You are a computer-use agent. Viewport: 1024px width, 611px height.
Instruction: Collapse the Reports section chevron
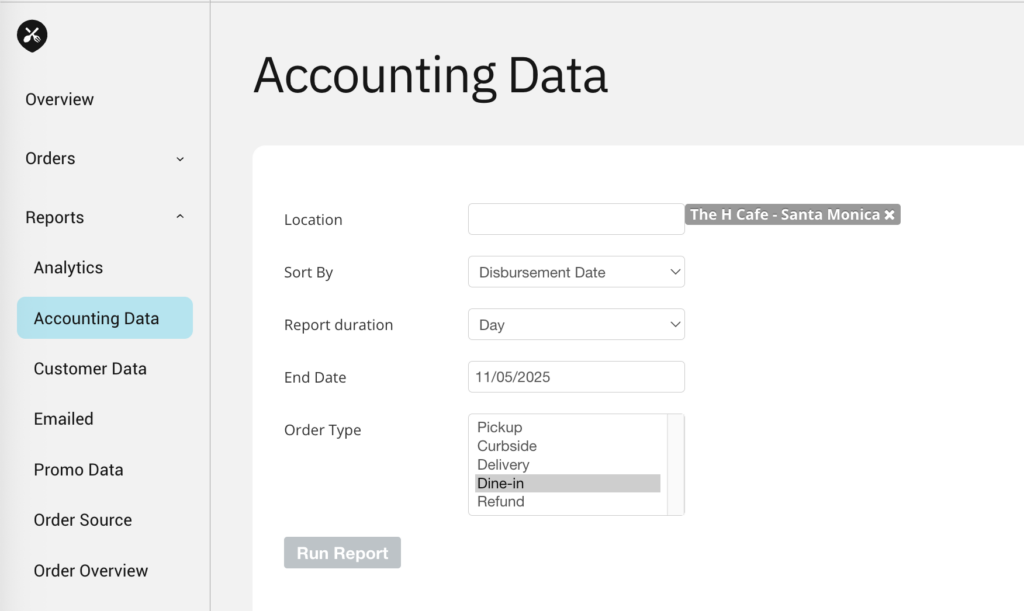click(x=180, y=217)
